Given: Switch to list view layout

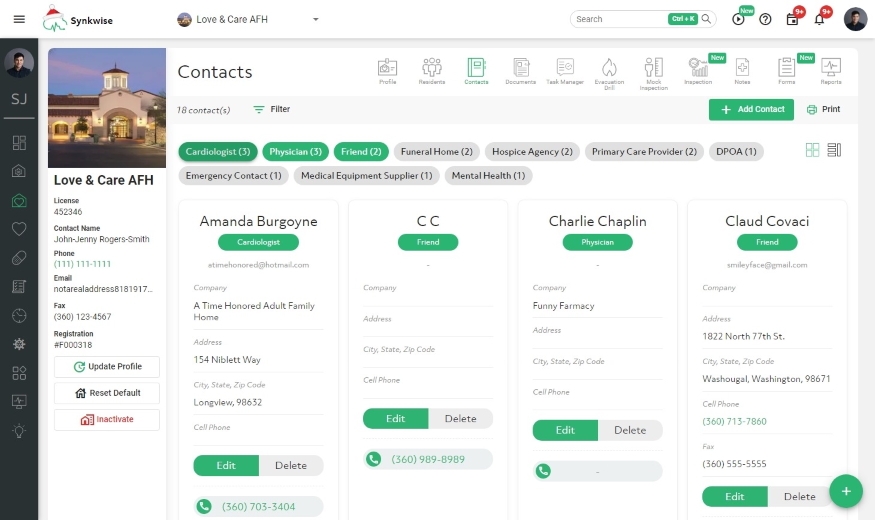Looking at the screenshot, I should tap(834, 150).
